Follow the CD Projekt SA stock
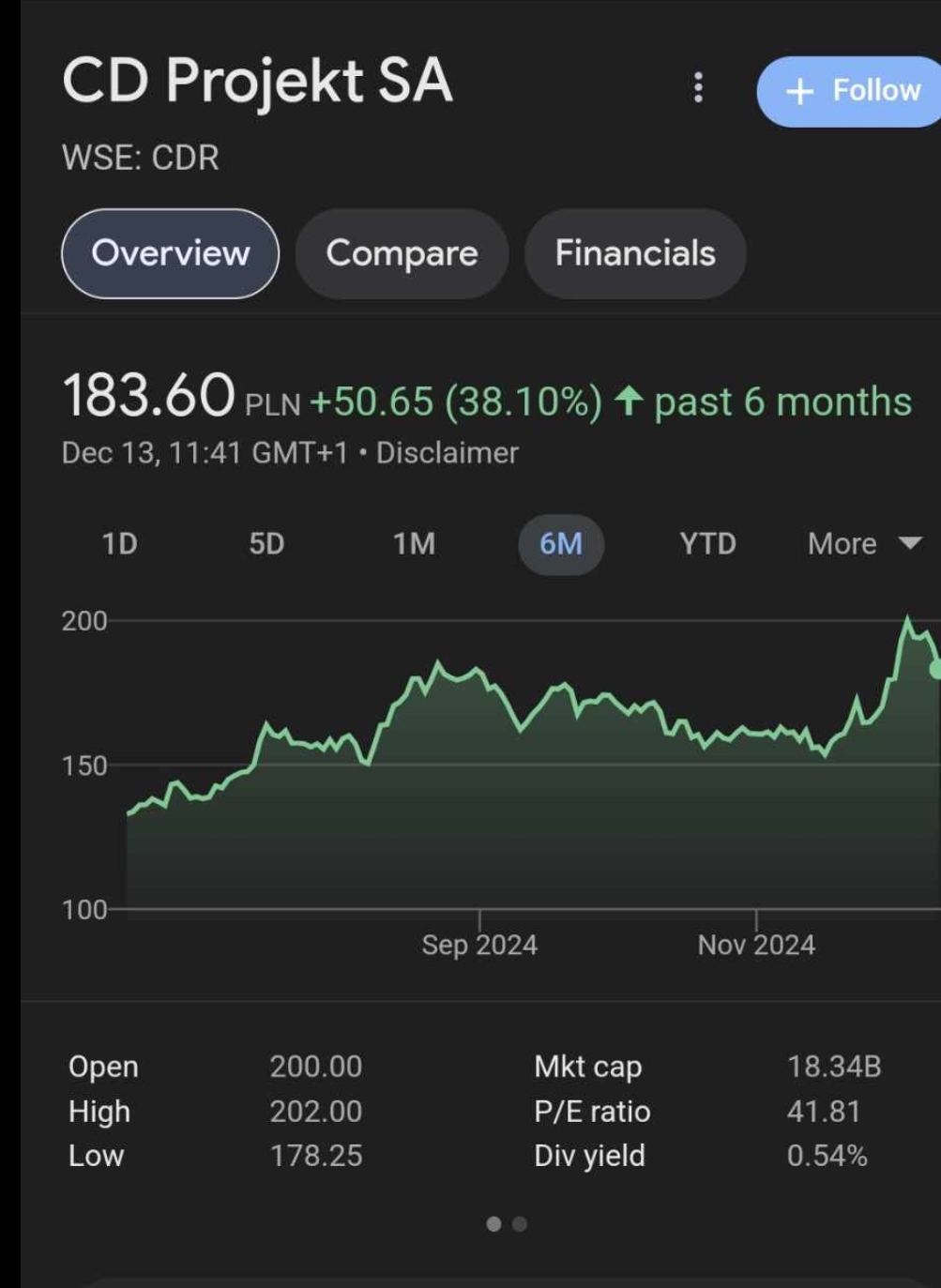The width and height of the screenshot is (941, 1288). click(852, 91)
